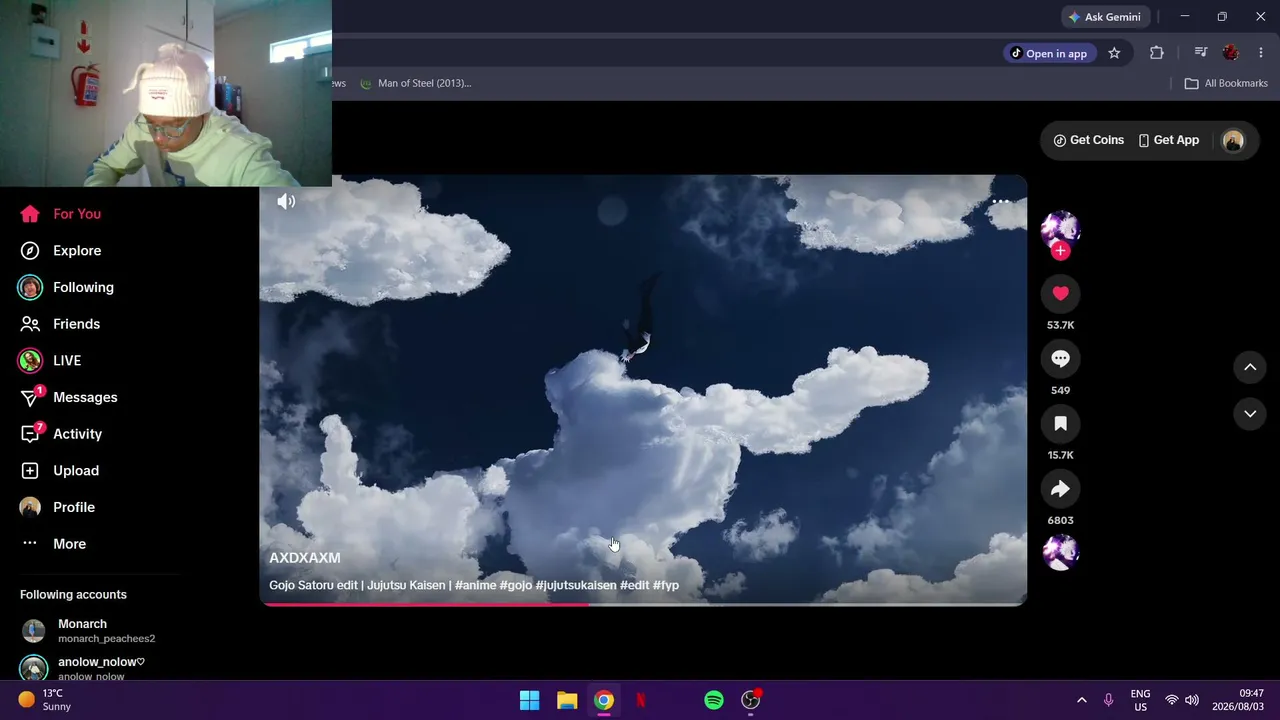
Task: Open the Upload page
Action: tap(60, 471)
